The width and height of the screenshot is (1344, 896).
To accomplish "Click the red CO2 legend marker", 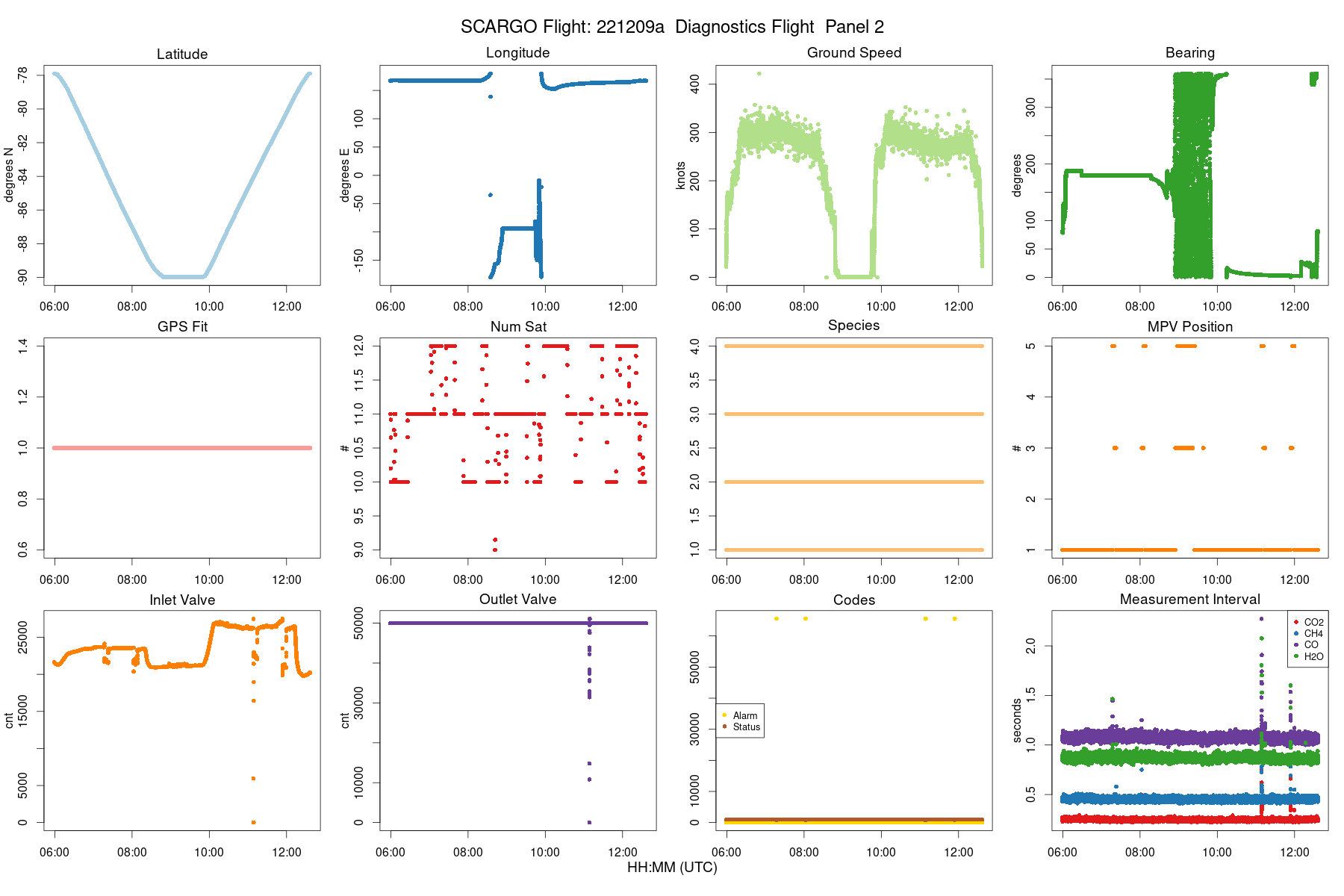I will [1296, 622].
